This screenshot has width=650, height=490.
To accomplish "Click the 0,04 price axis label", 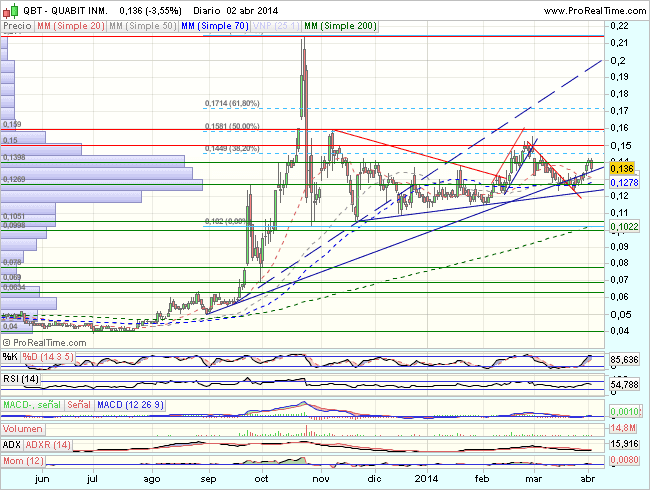I will [x=619, y=331].
